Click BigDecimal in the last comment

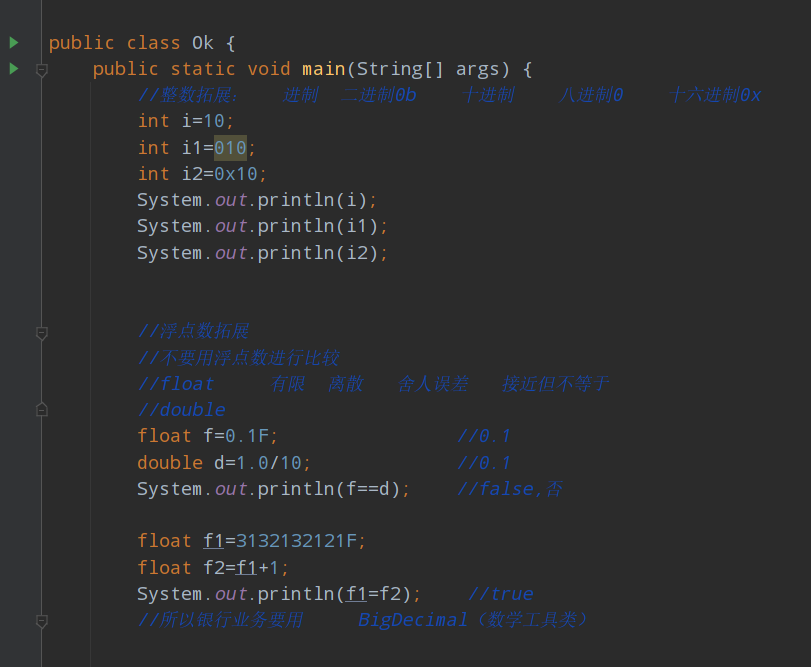click(412, 620)
